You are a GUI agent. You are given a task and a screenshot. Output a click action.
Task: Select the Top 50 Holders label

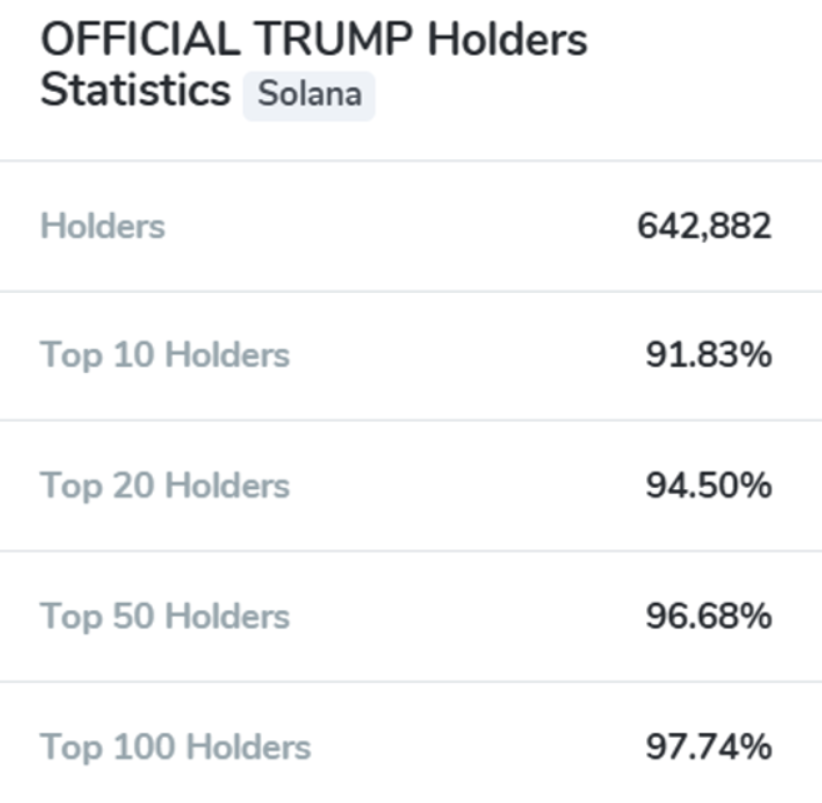coord(165,616)
